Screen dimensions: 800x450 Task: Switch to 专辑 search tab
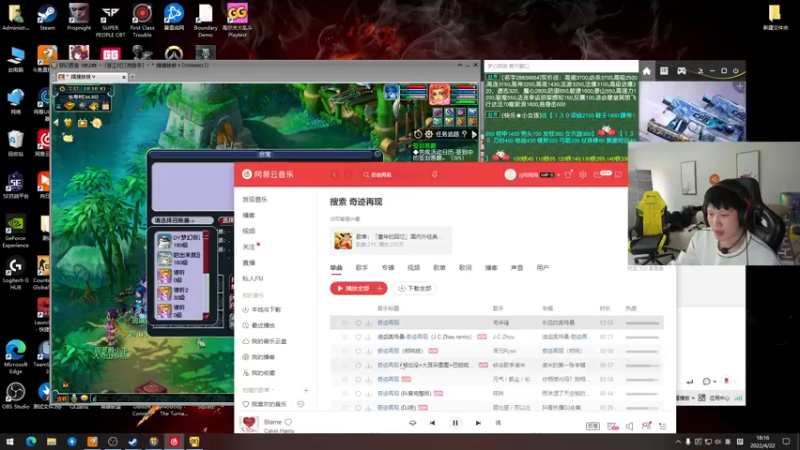(x=388, y=268)
